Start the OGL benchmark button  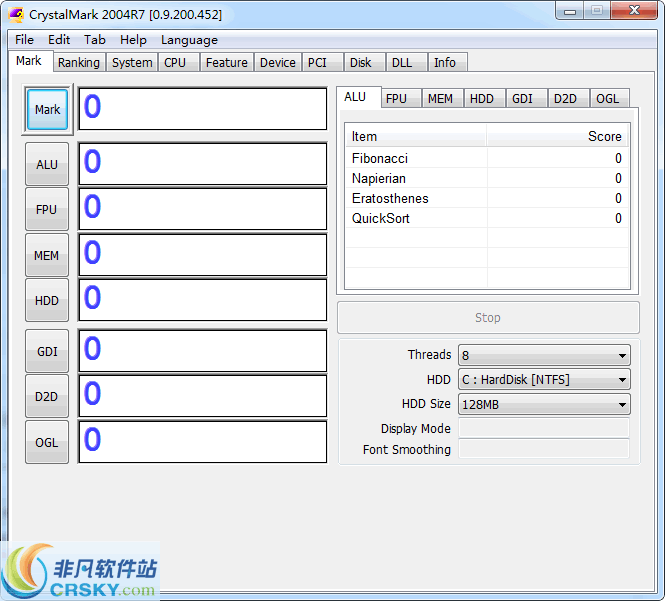(47, 442)
